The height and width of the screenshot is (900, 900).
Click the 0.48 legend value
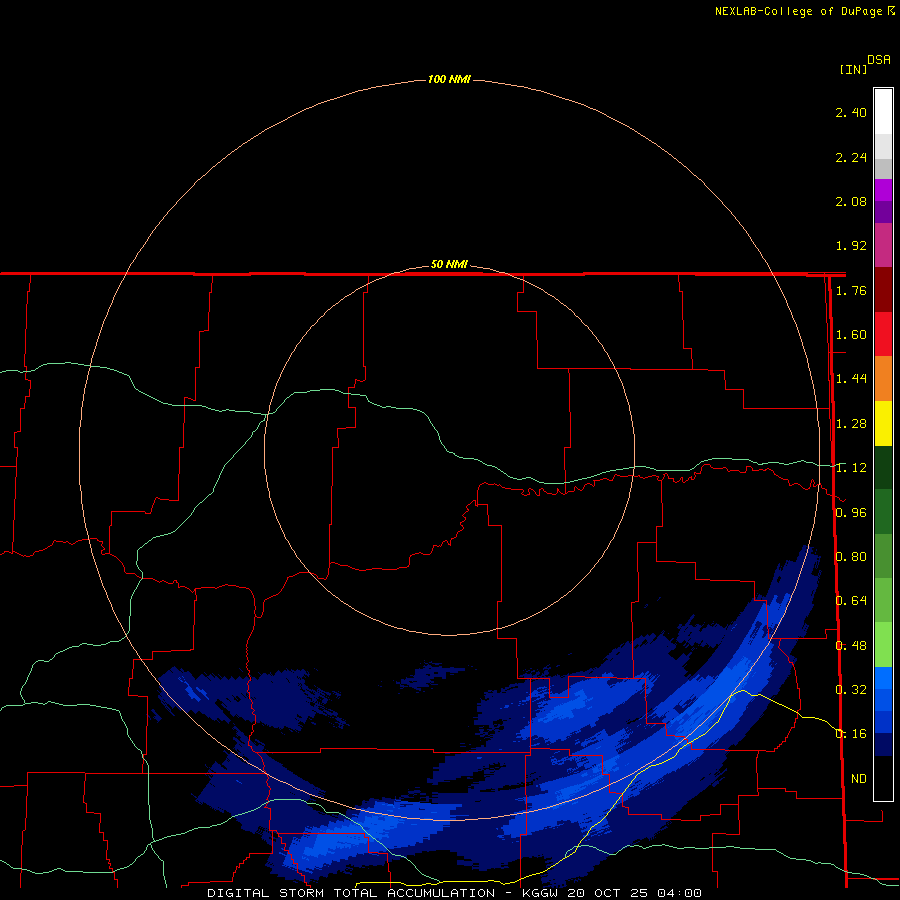pos(851,646)
